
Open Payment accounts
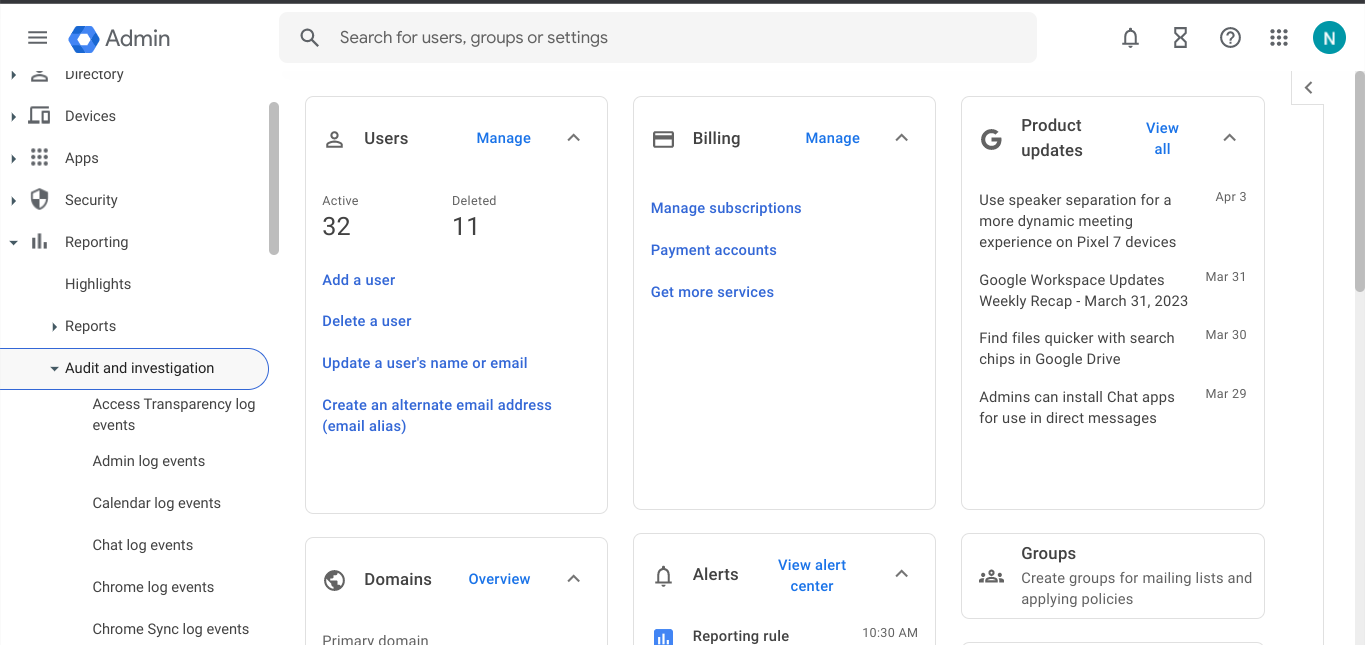click(714, 250)
